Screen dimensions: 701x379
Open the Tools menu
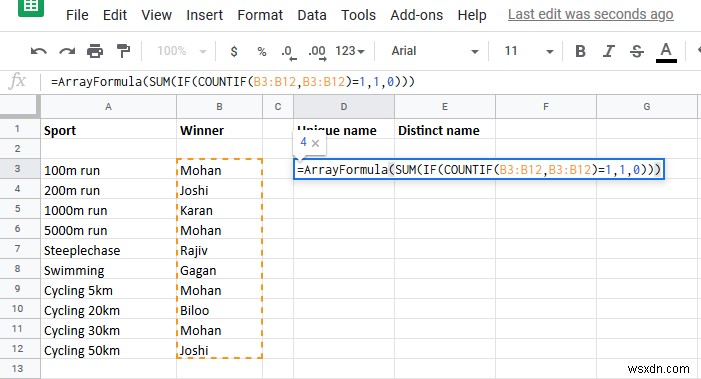tap(359, 15)
